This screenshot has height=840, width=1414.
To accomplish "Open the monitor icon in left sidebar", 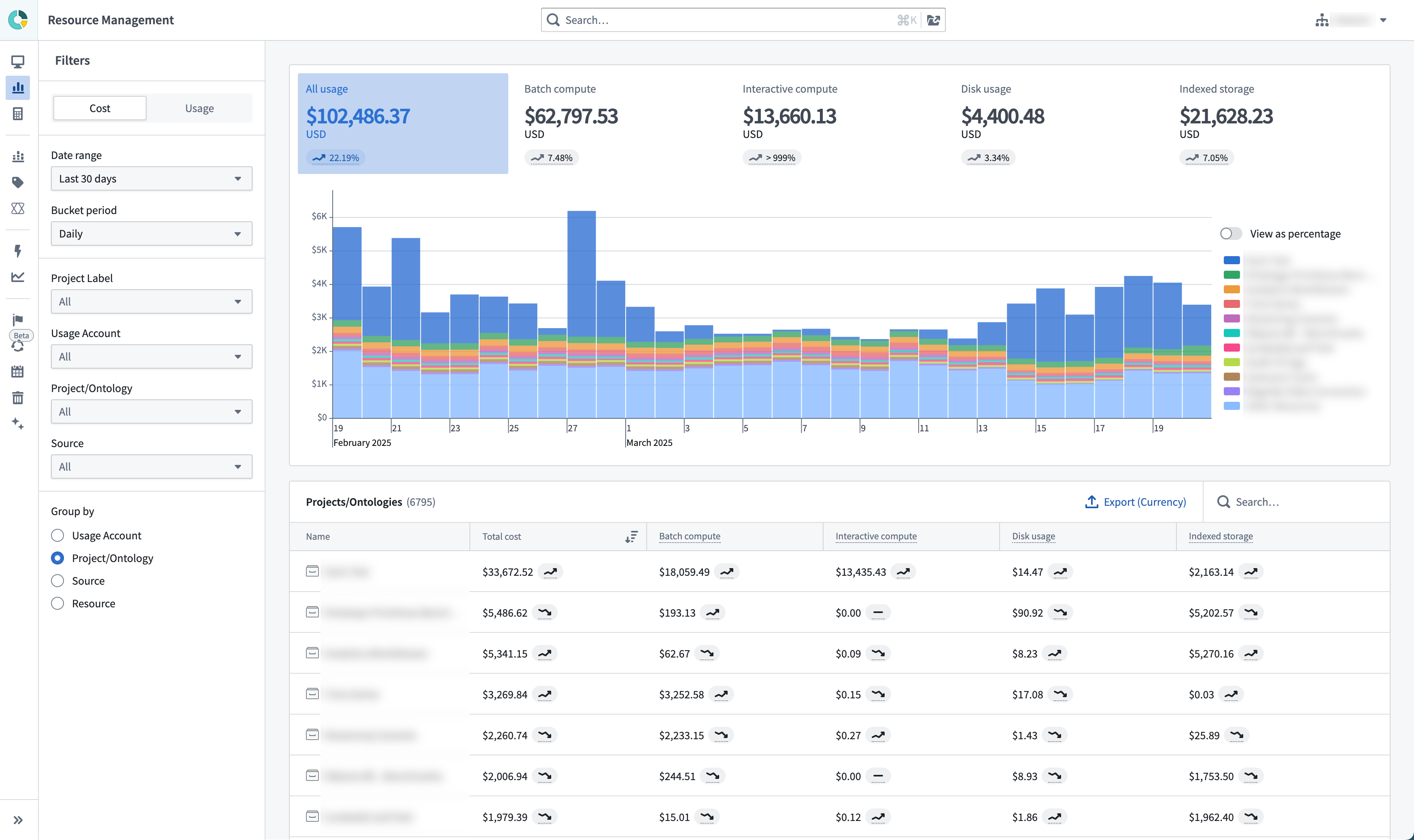I will [x=18, y=61].
